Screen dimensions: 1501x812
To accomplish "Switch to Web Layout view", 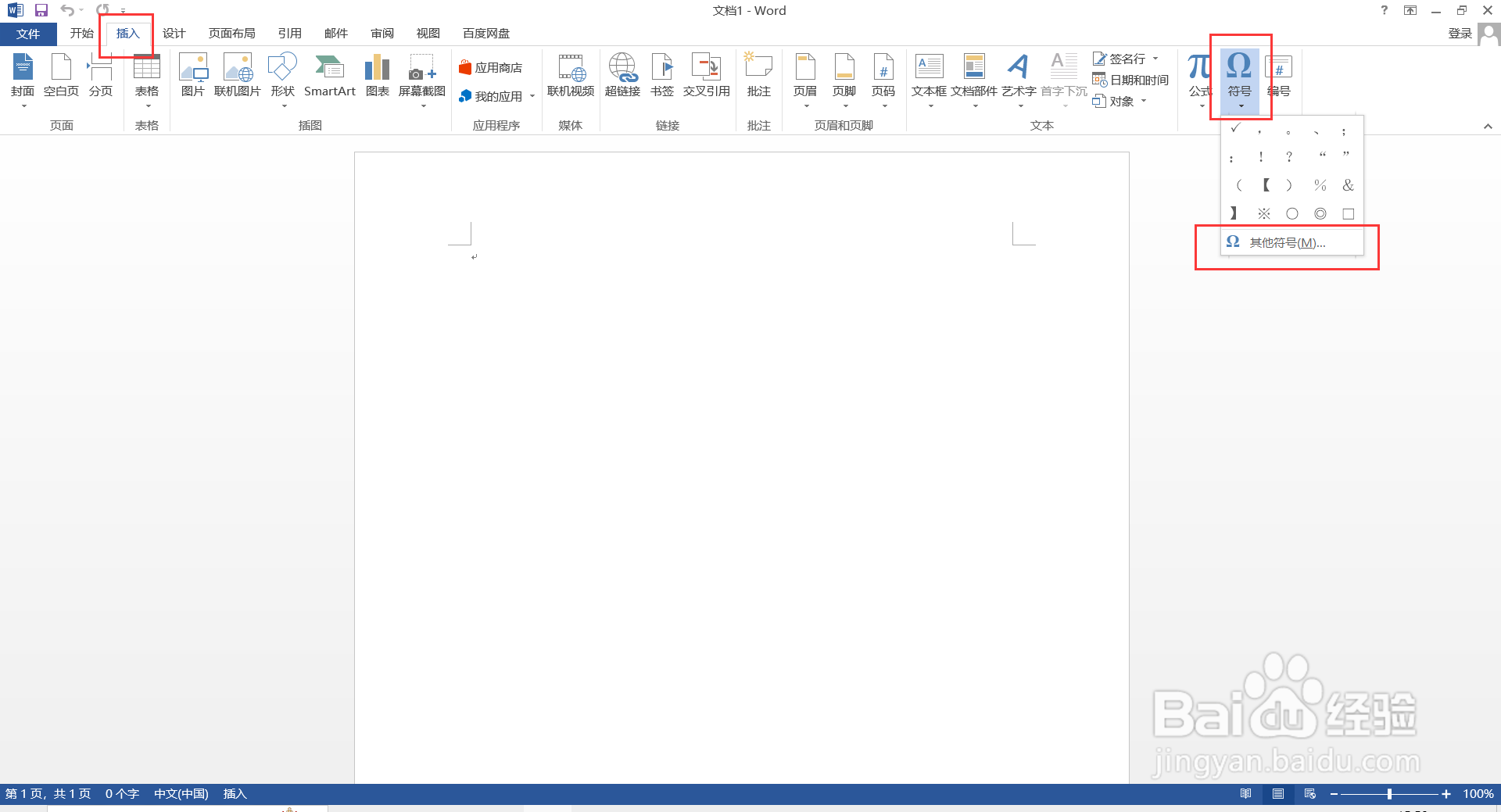I will pyautogui.click(x=1309, y=794).
